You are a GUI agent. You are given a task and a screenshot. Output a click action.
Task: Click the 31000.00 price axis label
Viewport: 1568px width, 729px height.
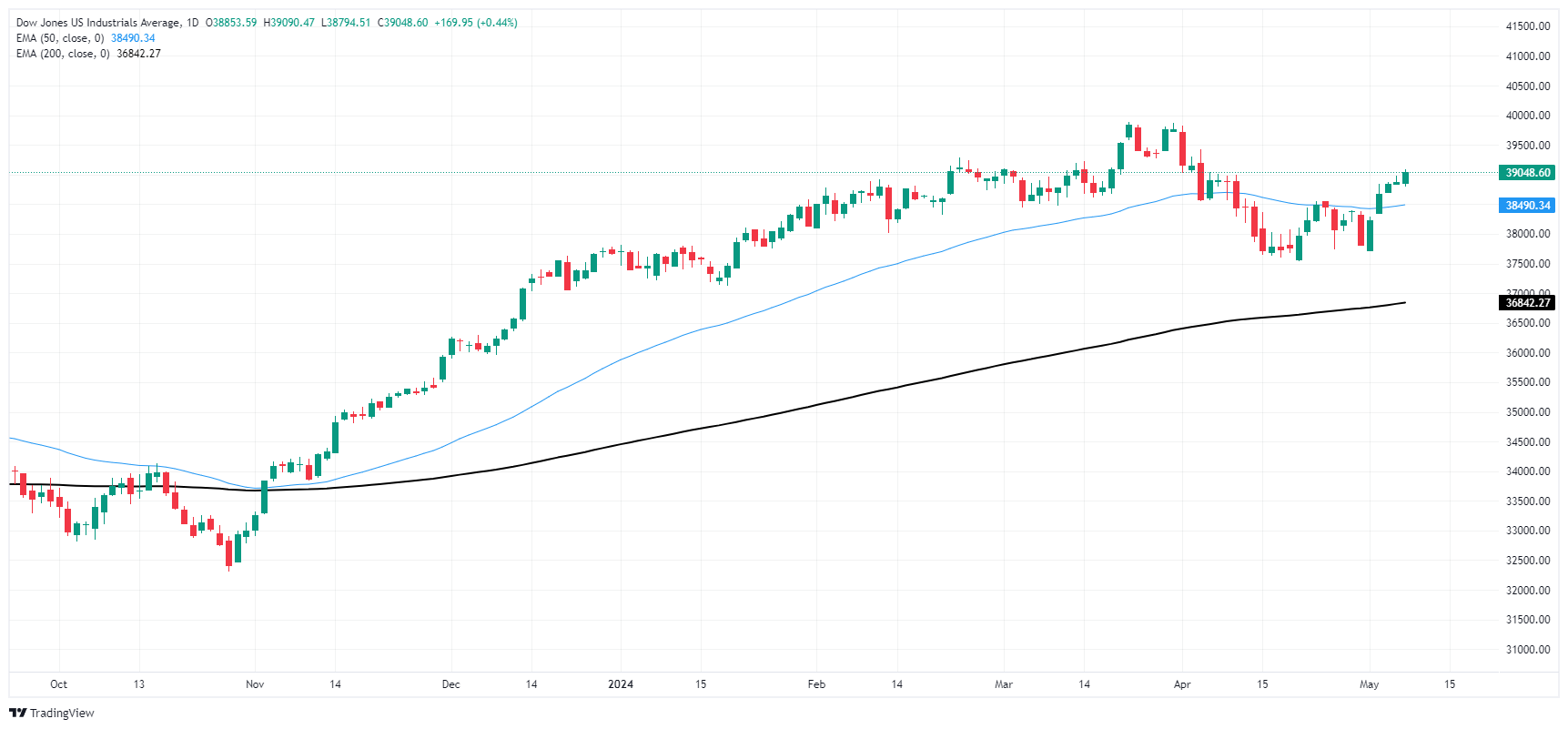(x=1528, y=650)
